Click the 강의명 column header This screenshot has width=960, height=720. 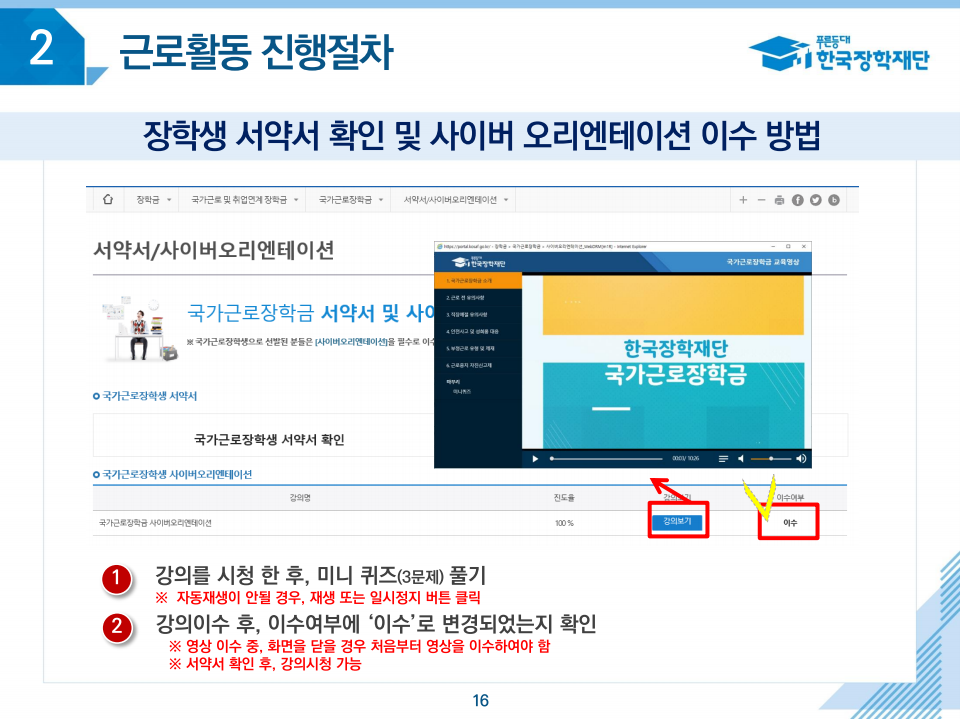coord(300,498)
